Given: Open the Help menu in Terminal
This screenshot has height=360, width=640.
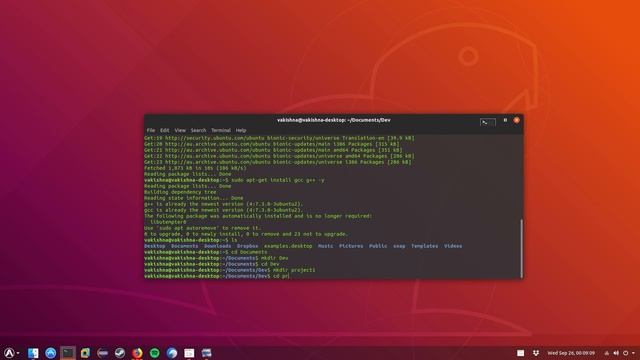Looking at the screenshot, I should coord(241,130).
